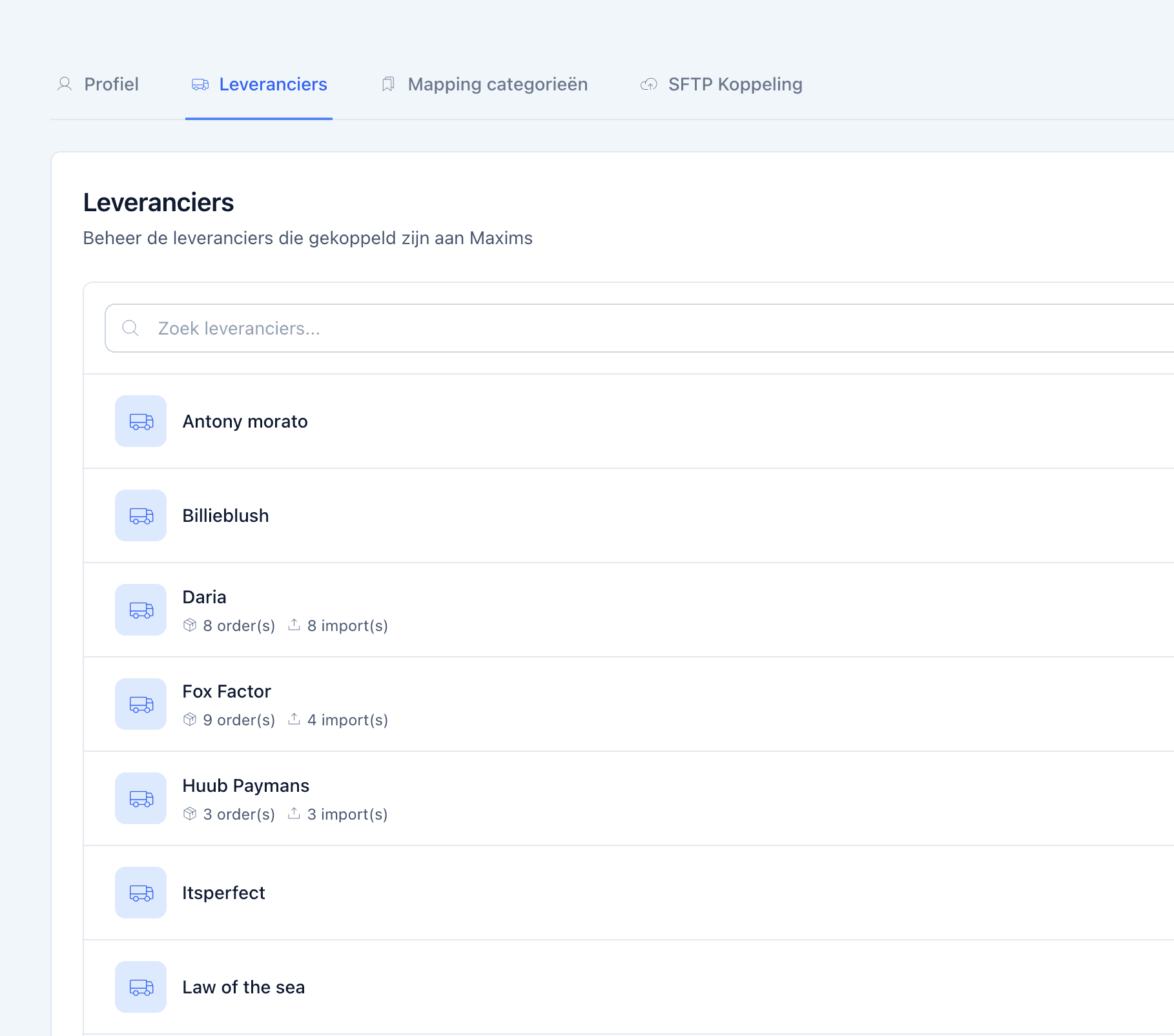The image size is (1174, 1036).
Task: Click the bookmark icon beside Mapping categorieën
Action: point(387,84)
